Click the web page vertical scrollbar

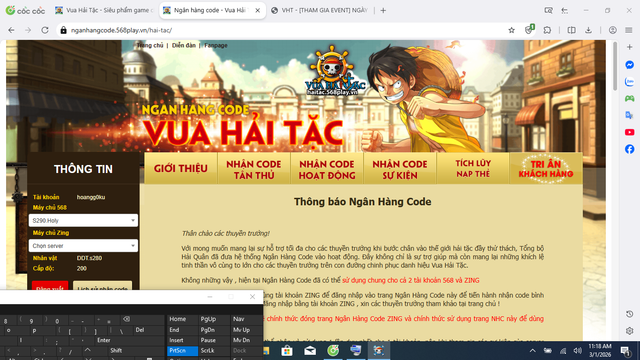click(x=615, y=67)
